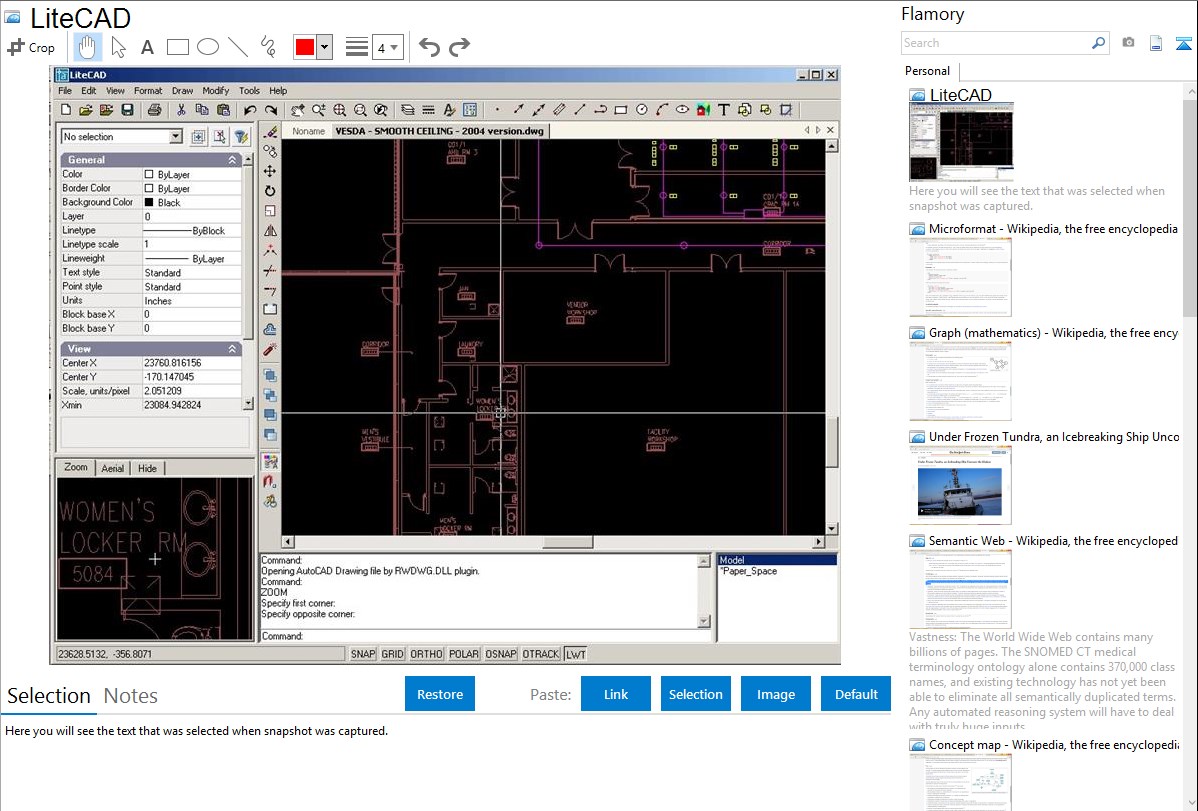Toggle LWT lineweight display
Screen dimensions: 1198x811
tap(576, 654)
